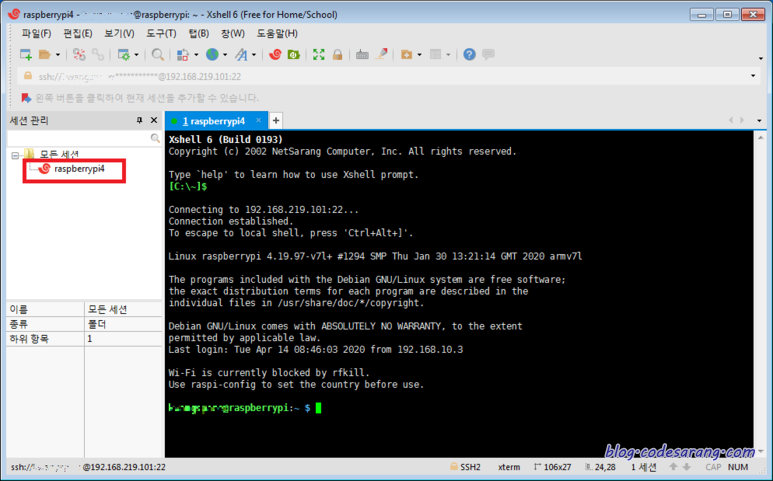Click inside the terminal at the prompt
This screenshot has width=773, height=481.
pos(318,408)
